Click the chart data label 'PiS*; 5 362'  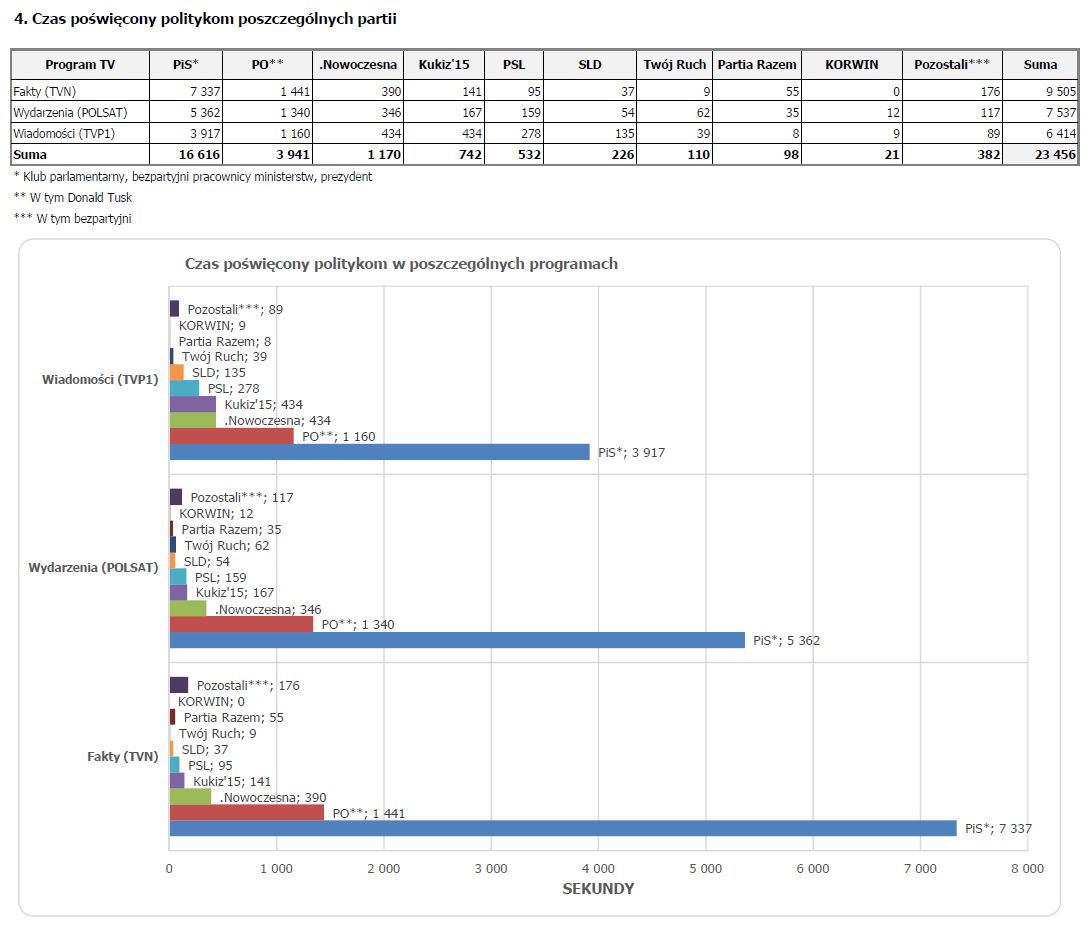point(786,640)
